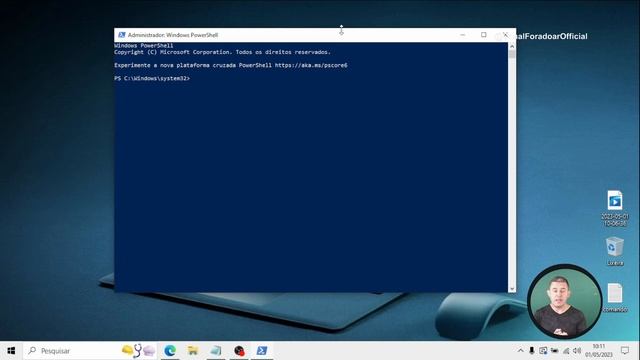This screenshot has height=360, width=640.
Task: Select the comando file on the desktop
Action: pos(615,298)
